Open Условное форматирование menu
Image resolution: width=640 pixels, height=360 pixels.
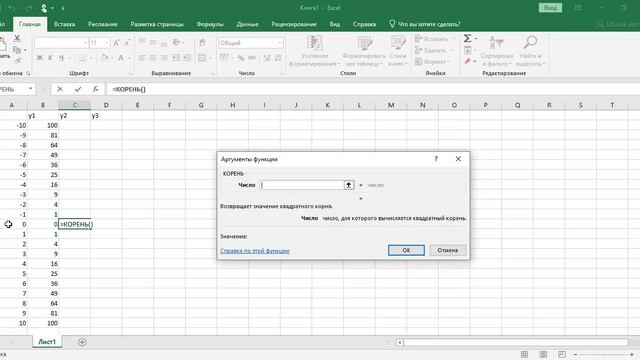[314, 51]
